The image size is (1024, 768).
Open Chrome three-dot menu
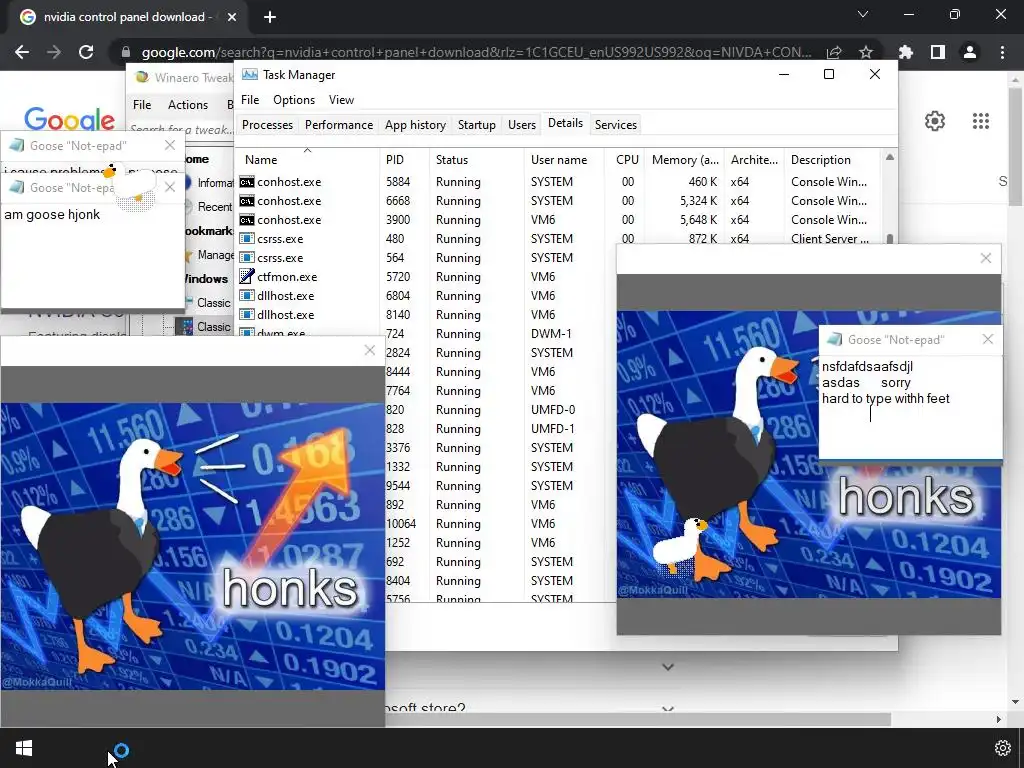pyautogui.click(x=1002, y=52)
